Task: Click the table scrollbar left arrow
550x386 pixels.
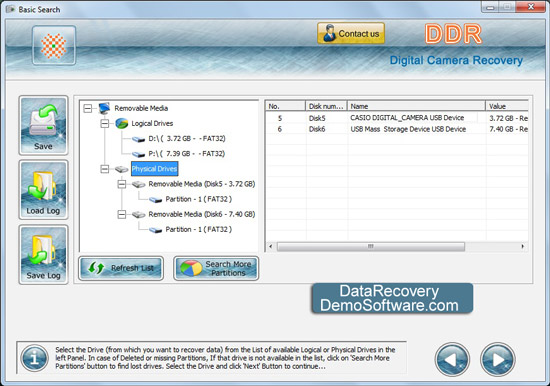Action: click(270, 246)
